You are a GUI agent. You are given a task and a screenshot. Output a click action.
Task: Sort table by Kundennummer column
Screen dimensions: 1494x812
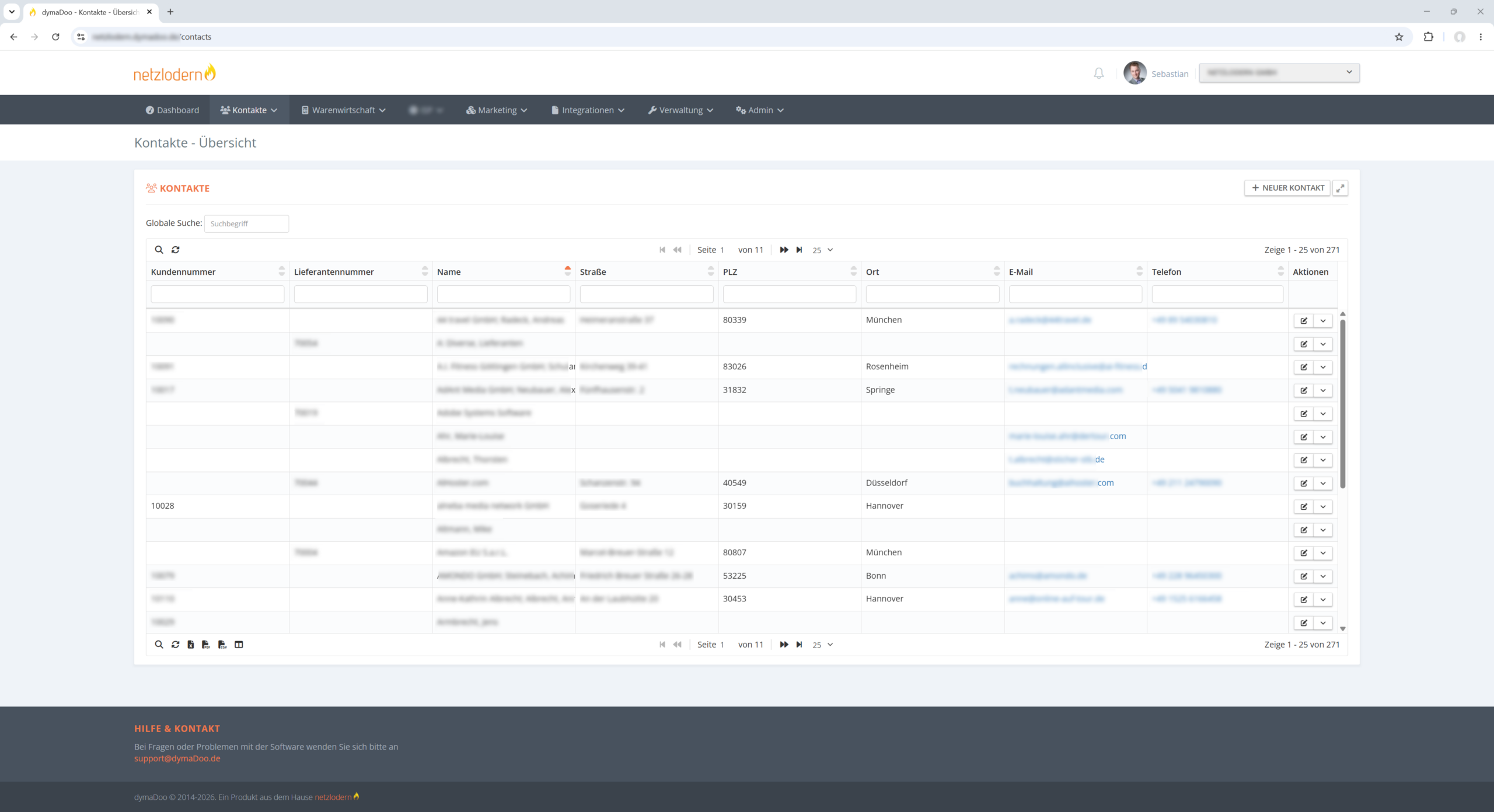217,272
